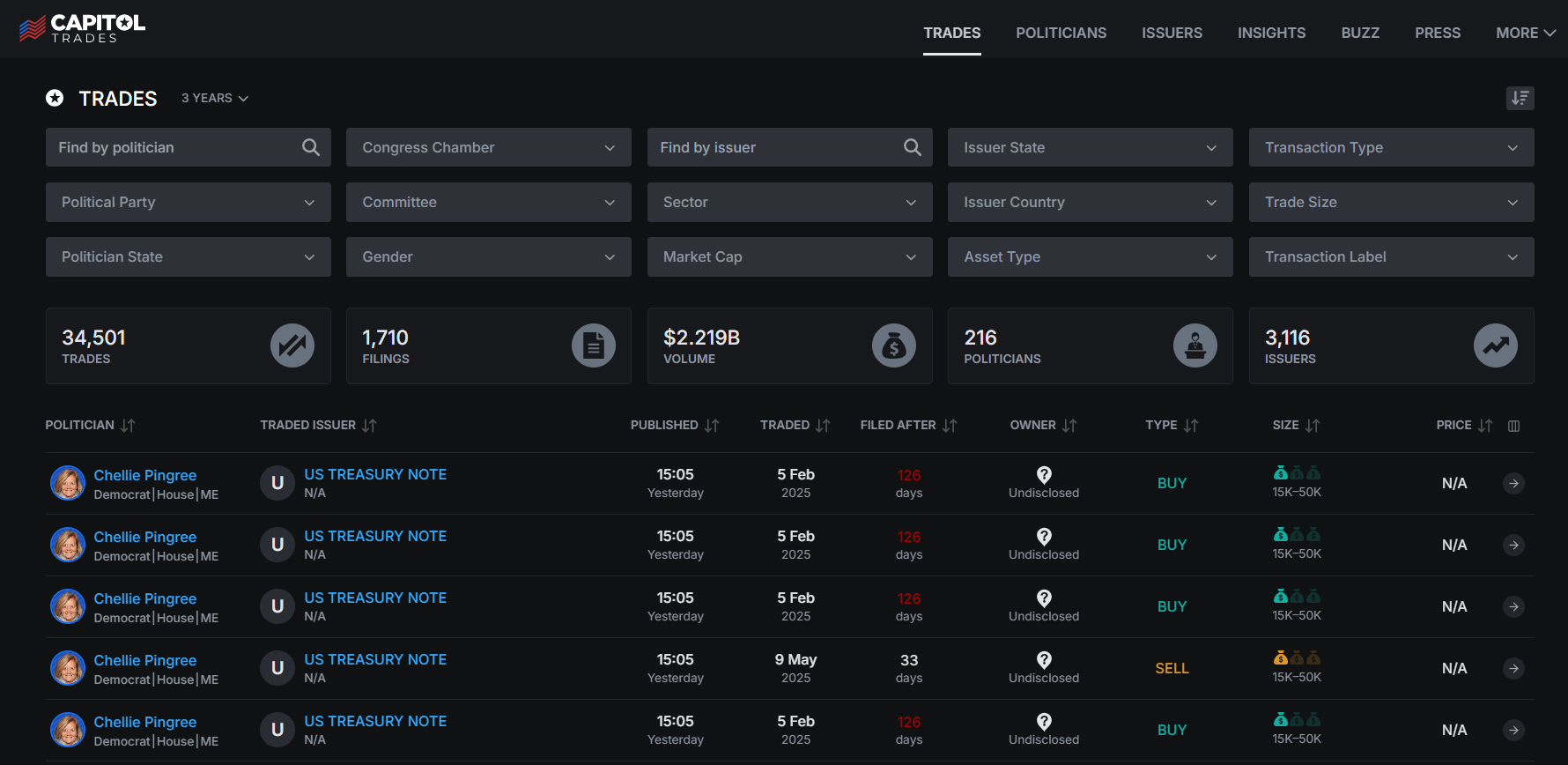This screenshot has height=765, width=1568.
Task: Sort by Type column
Action: (x=1172, y=425)
